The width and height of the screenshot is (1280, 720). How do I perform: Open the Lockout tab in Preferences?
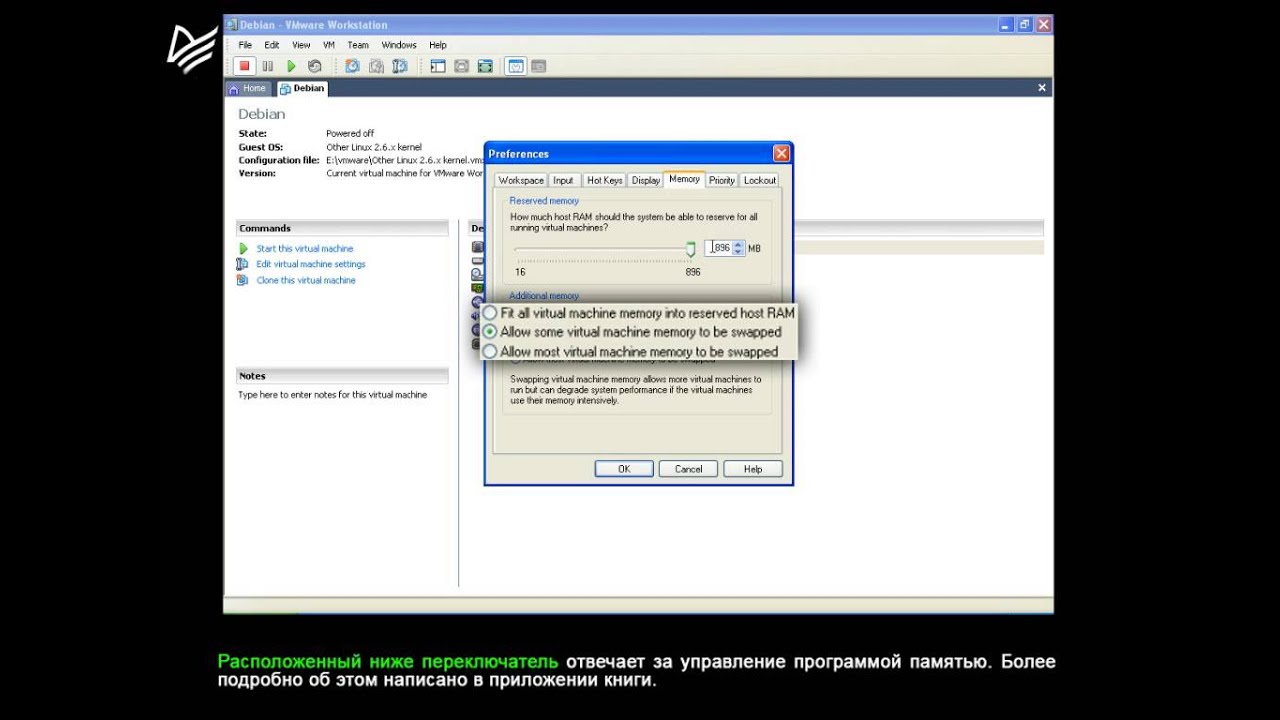tap(760, 180)
